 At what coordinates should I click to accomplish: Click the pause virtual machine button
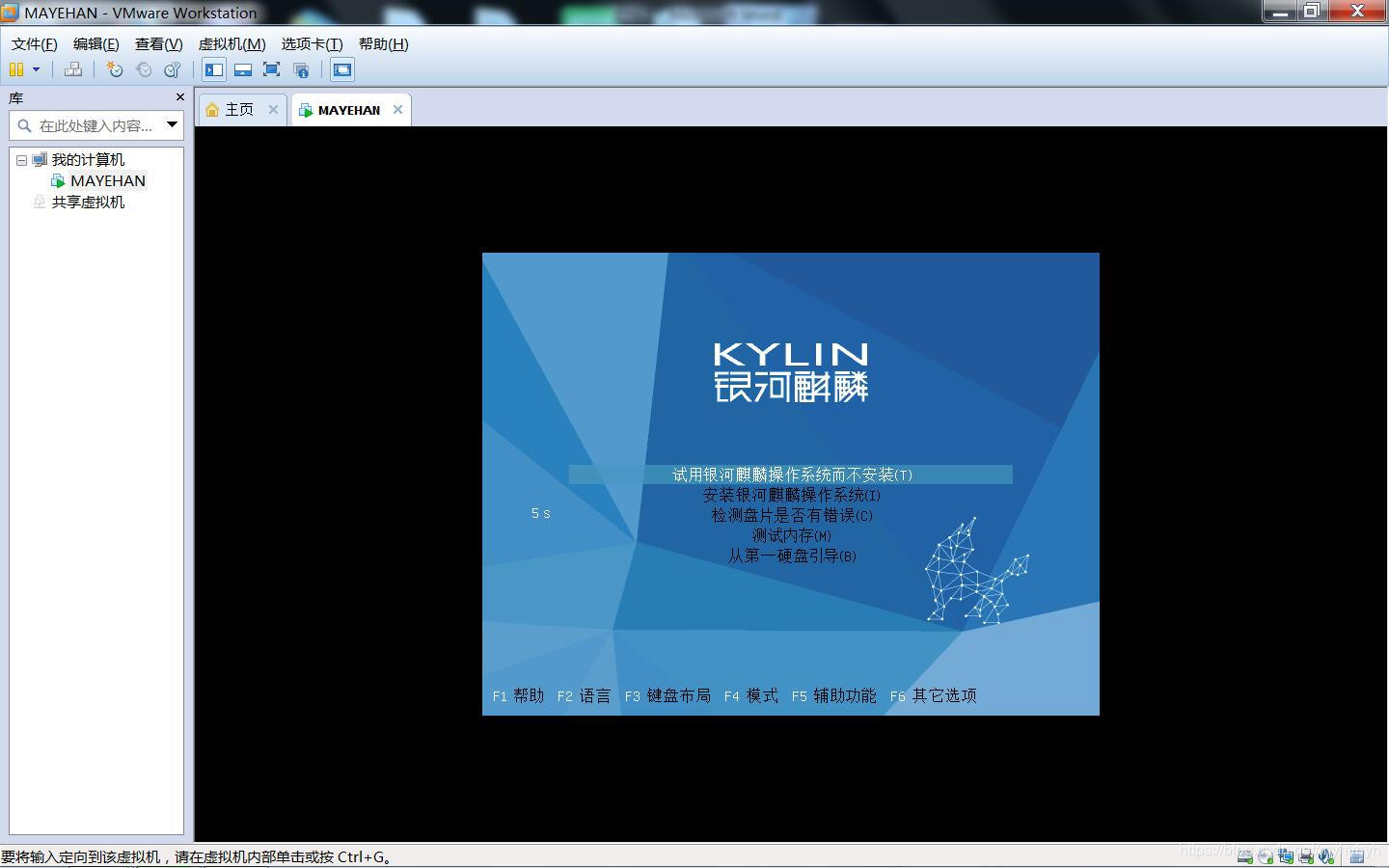coord(16,69)
